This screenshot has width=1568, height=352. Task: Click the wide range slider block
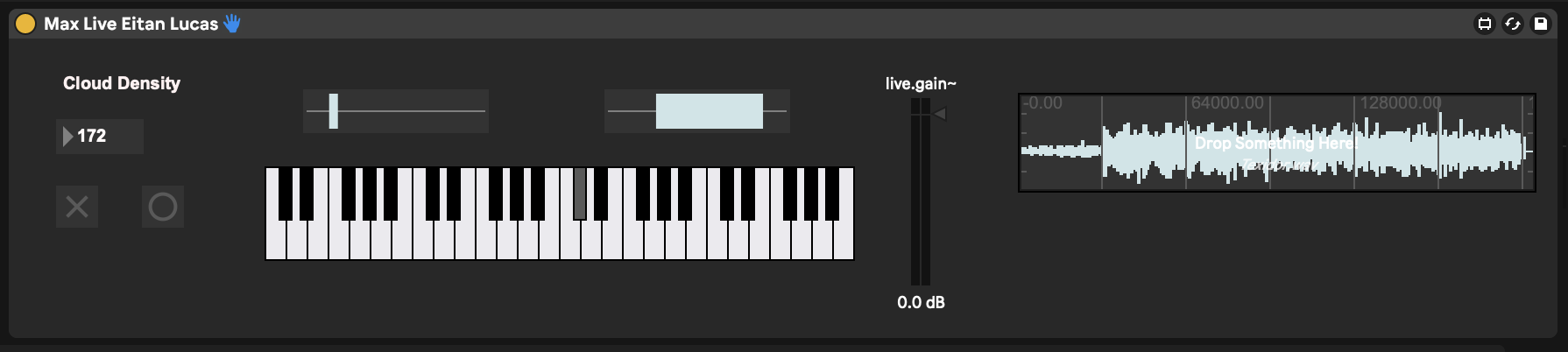709,111
